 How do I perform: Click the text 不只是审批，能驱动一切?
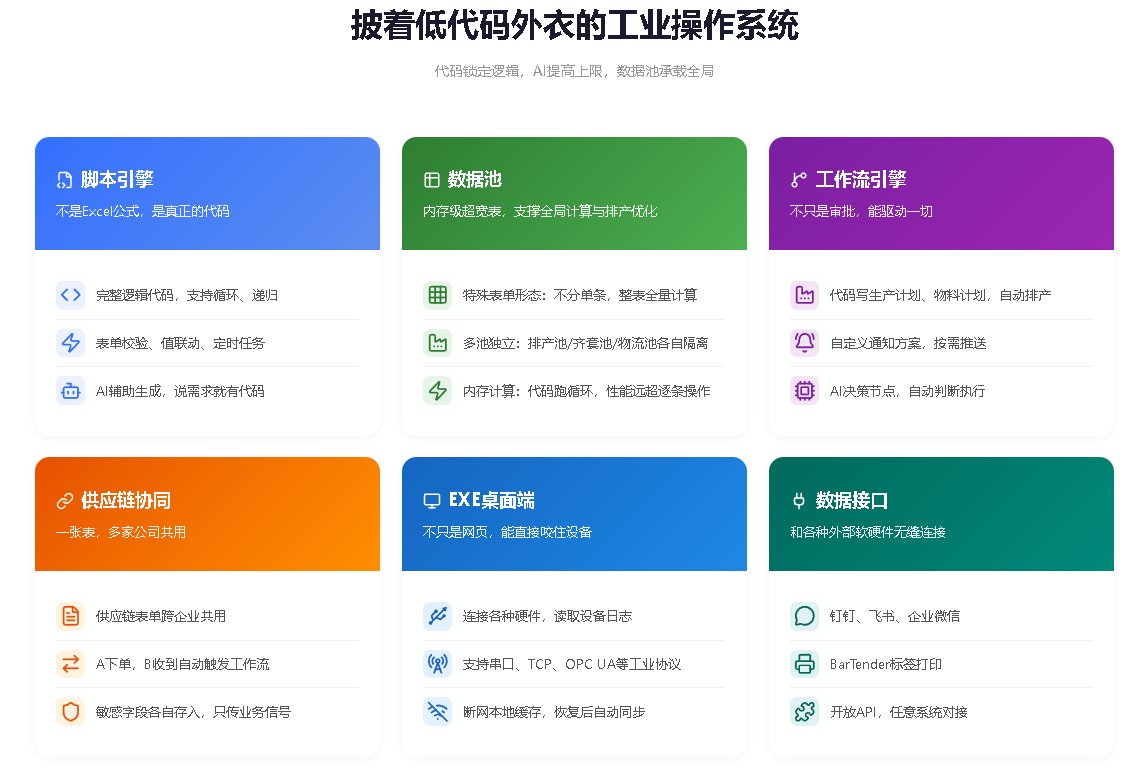point(861,212)
